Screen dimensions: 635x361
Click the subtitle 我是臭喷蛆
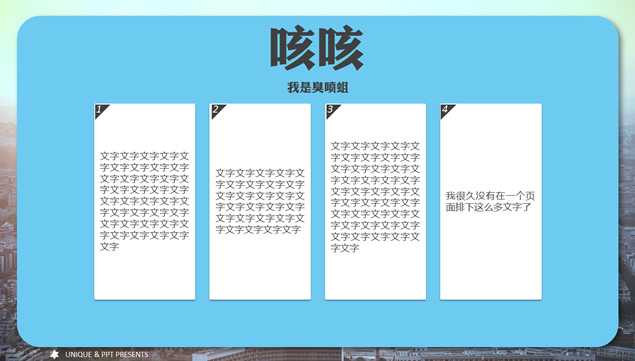318,87
